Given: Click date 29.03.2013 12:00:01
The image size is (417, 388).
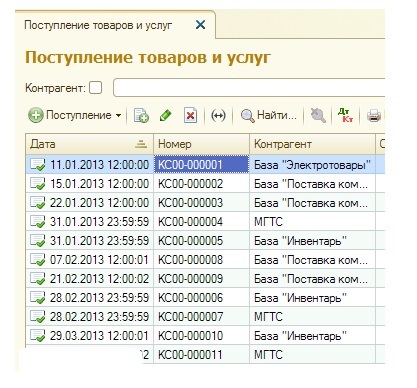Looking at the screenshot, I should click(99, 336).
